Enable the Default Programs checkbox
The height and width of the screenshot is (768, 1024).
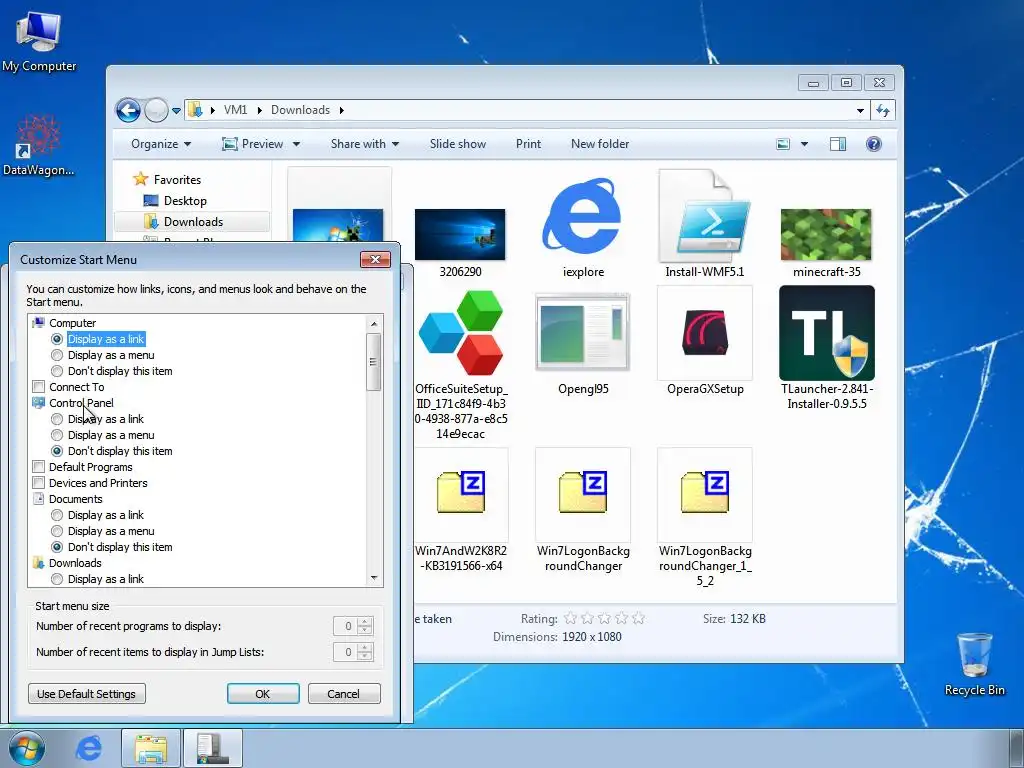click(x=39, y=467)
